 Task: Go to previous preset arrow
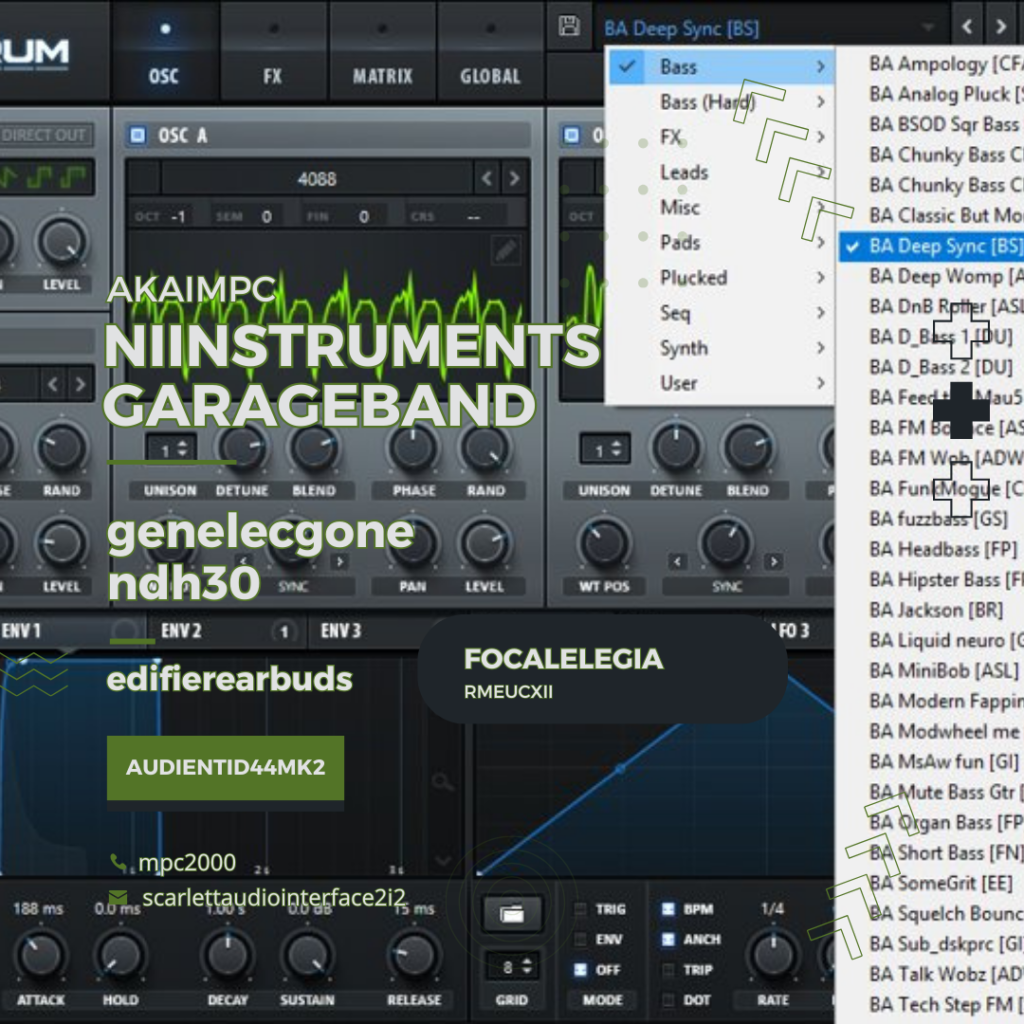pyautogui.click(x=968, y=26)
